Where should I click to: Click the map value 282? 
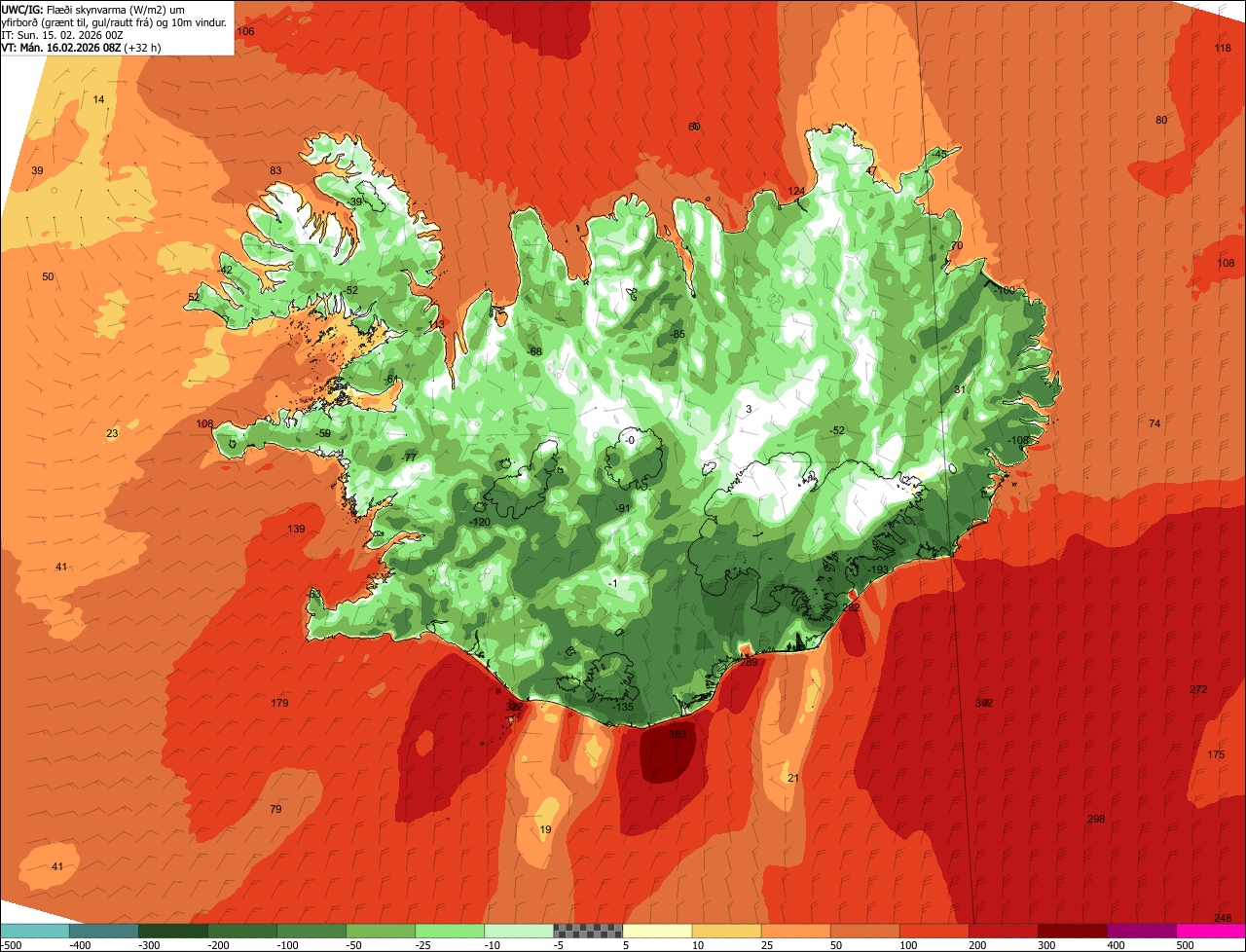851,607
